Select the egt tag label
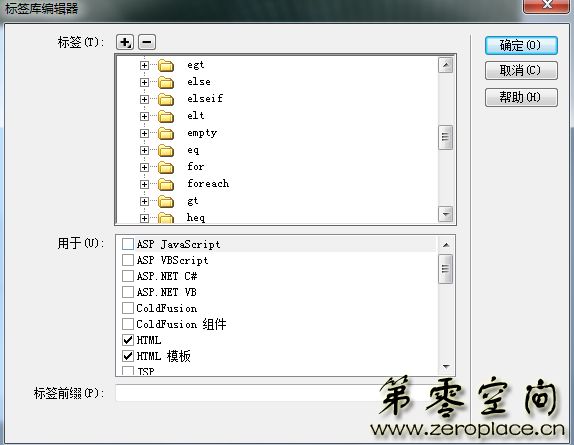The width and height of the screenshot is (574, 445). pyautogui.click(x=195, y=65)
